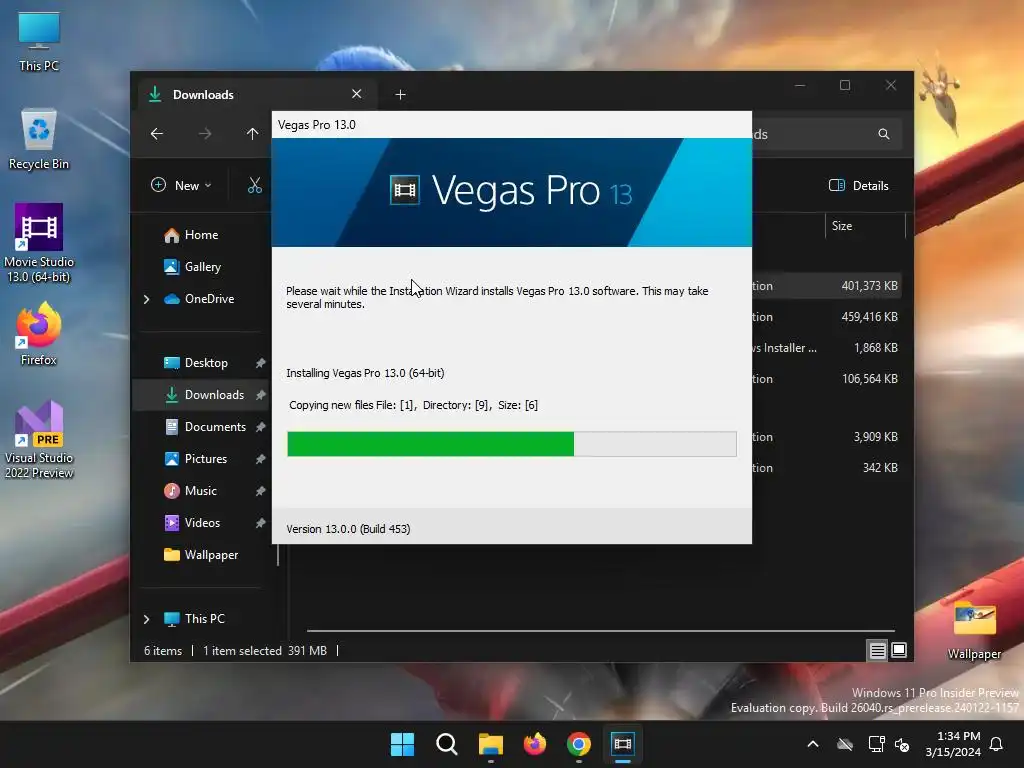Click the Cut scissors icon

(x=255, y=185)
